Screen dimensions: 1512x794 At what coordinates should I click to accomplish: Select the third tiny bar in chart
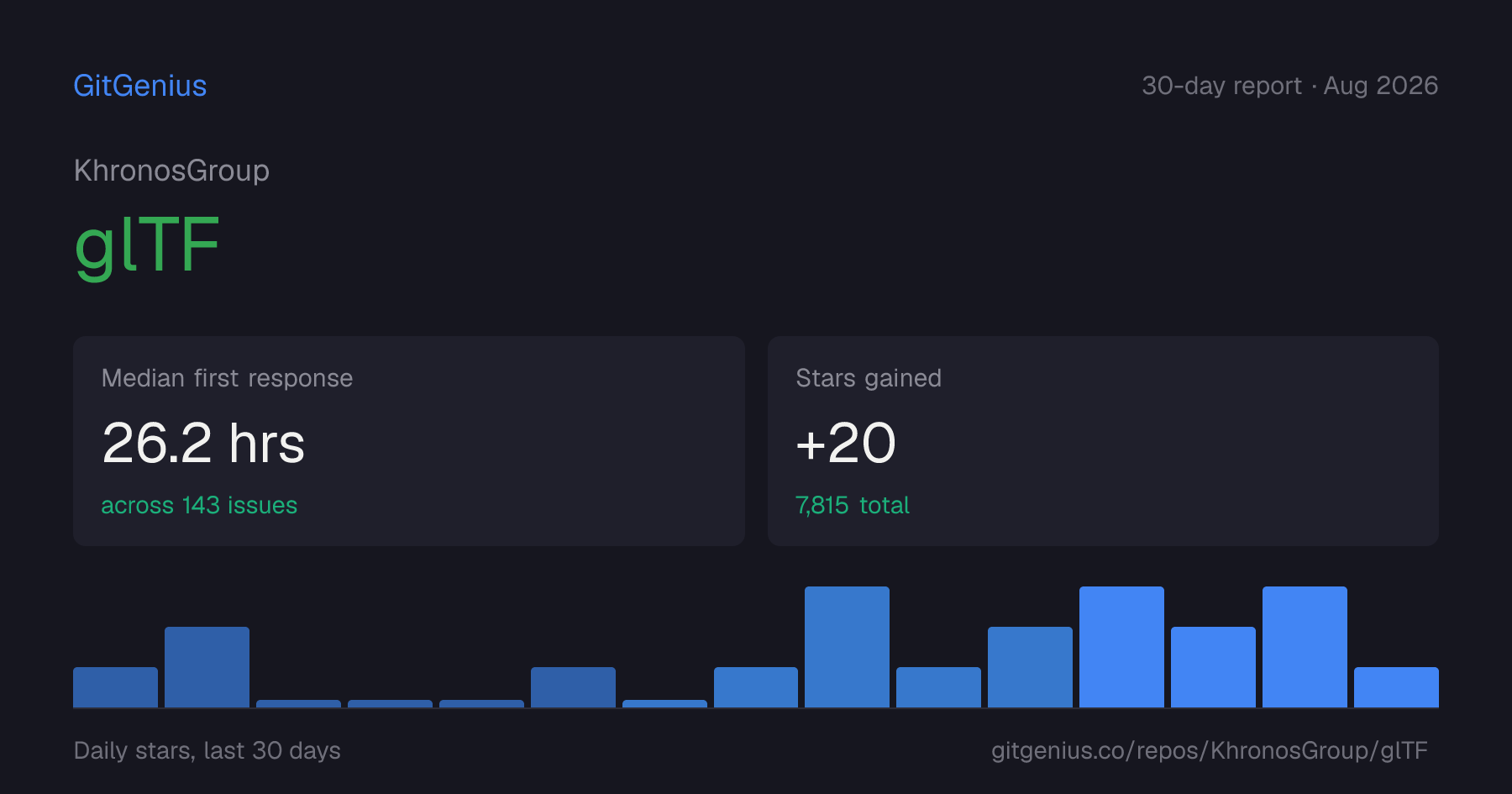[x=481, y=703]
